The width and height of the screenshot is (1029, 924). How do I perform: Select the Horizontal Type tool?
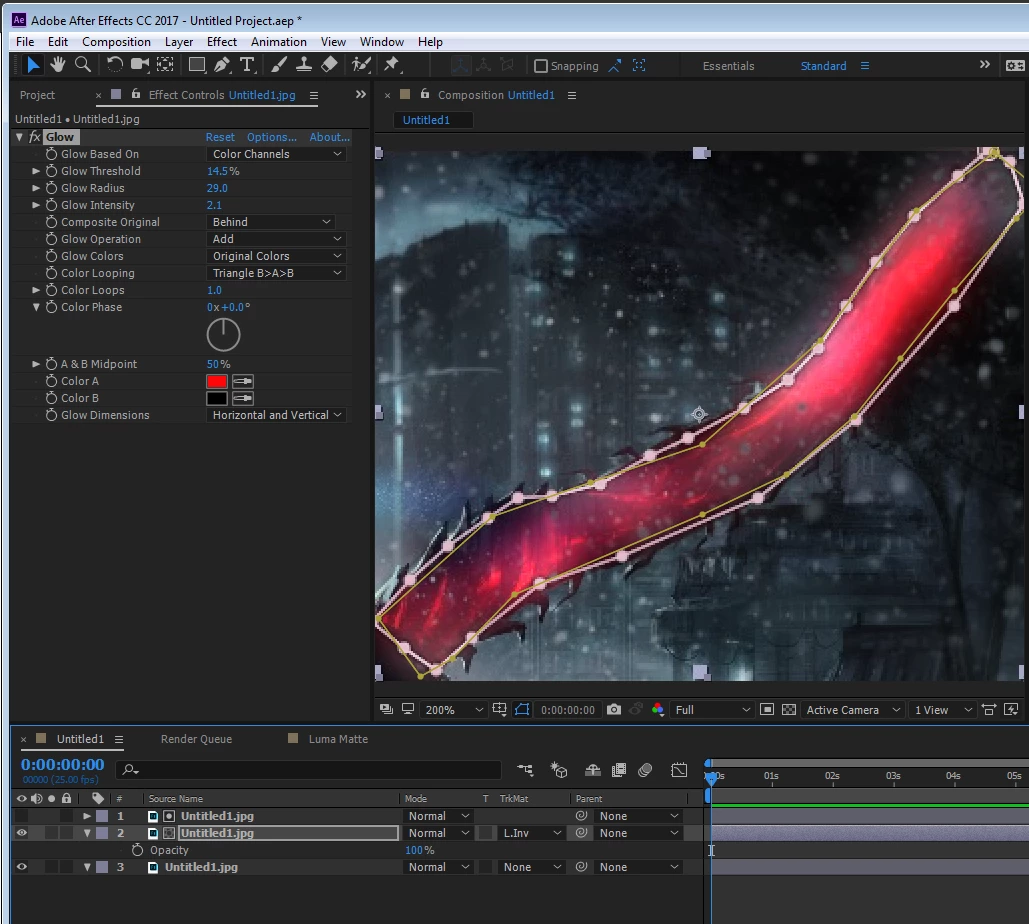point(247,64)
